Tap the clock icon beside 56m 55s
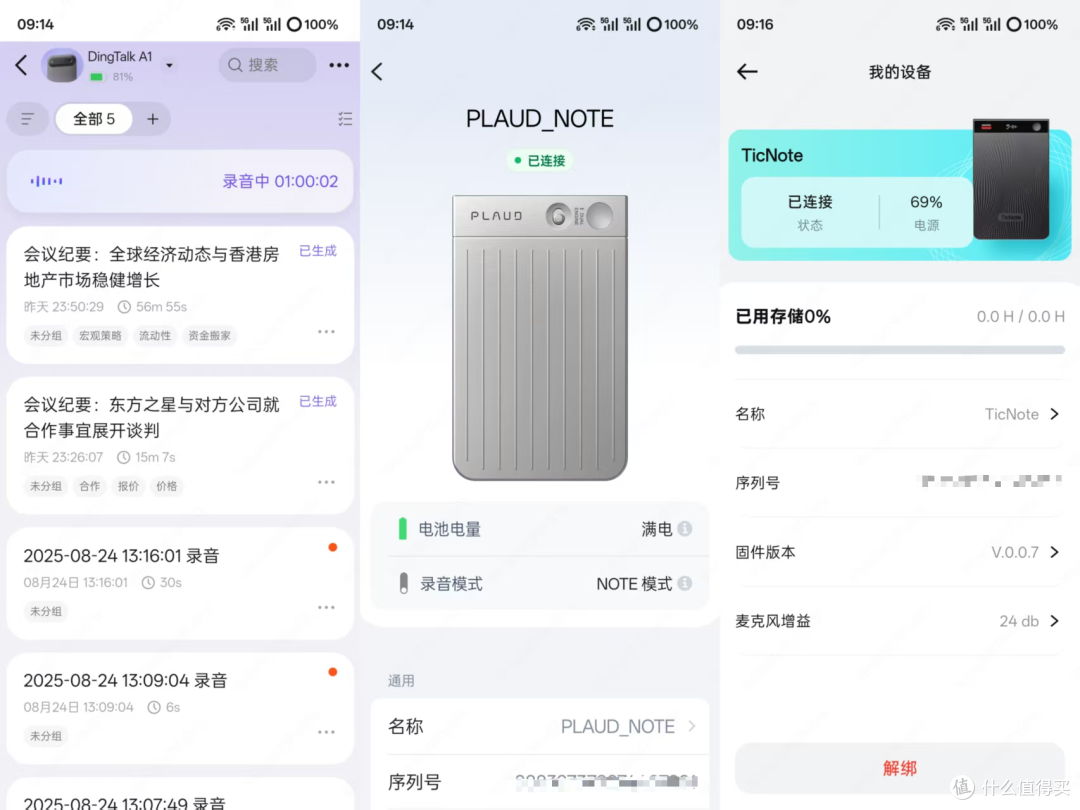This screenshot has width=1080, height=810. (124, 307)
